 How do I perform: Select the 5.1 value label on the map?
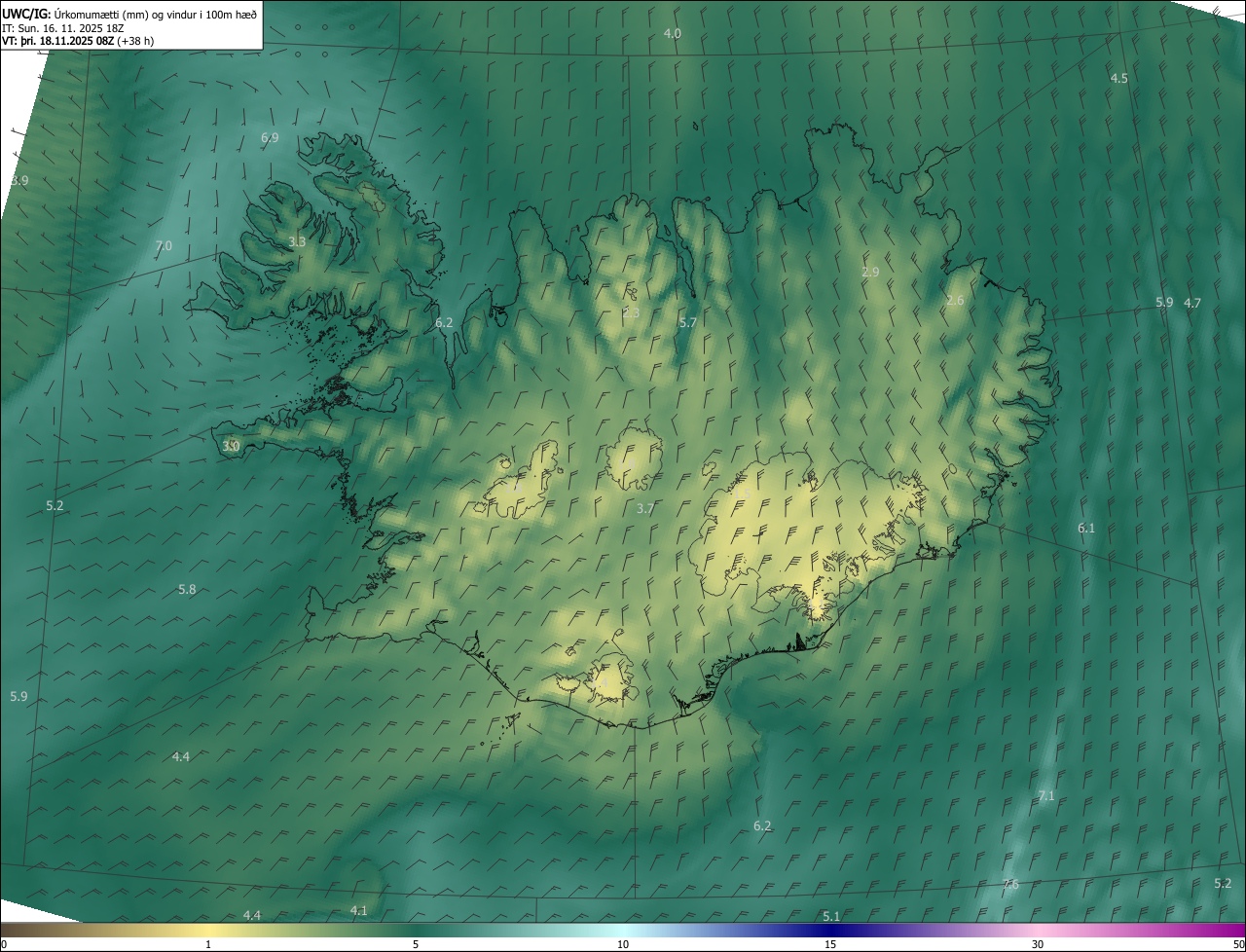tap(831, 917)
